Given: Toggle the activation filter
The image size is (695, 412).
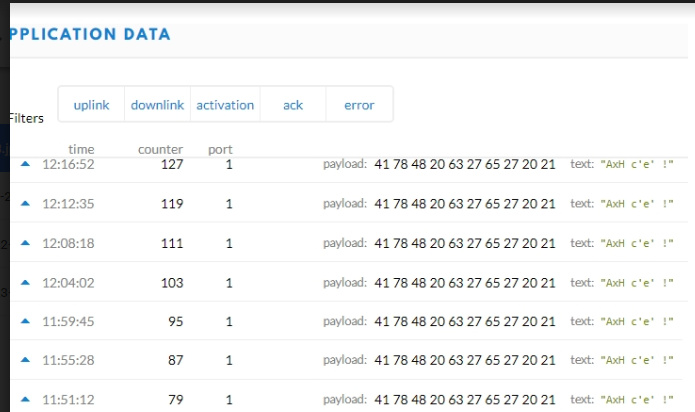Looking at the screenshot, I should 225,105.
